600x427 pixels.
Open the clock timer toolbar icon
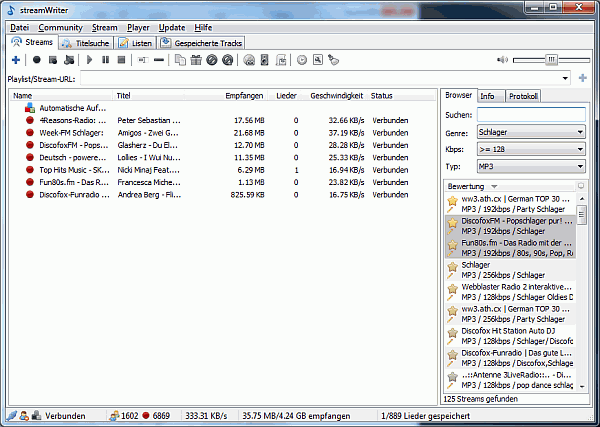[x=302, y=60]
